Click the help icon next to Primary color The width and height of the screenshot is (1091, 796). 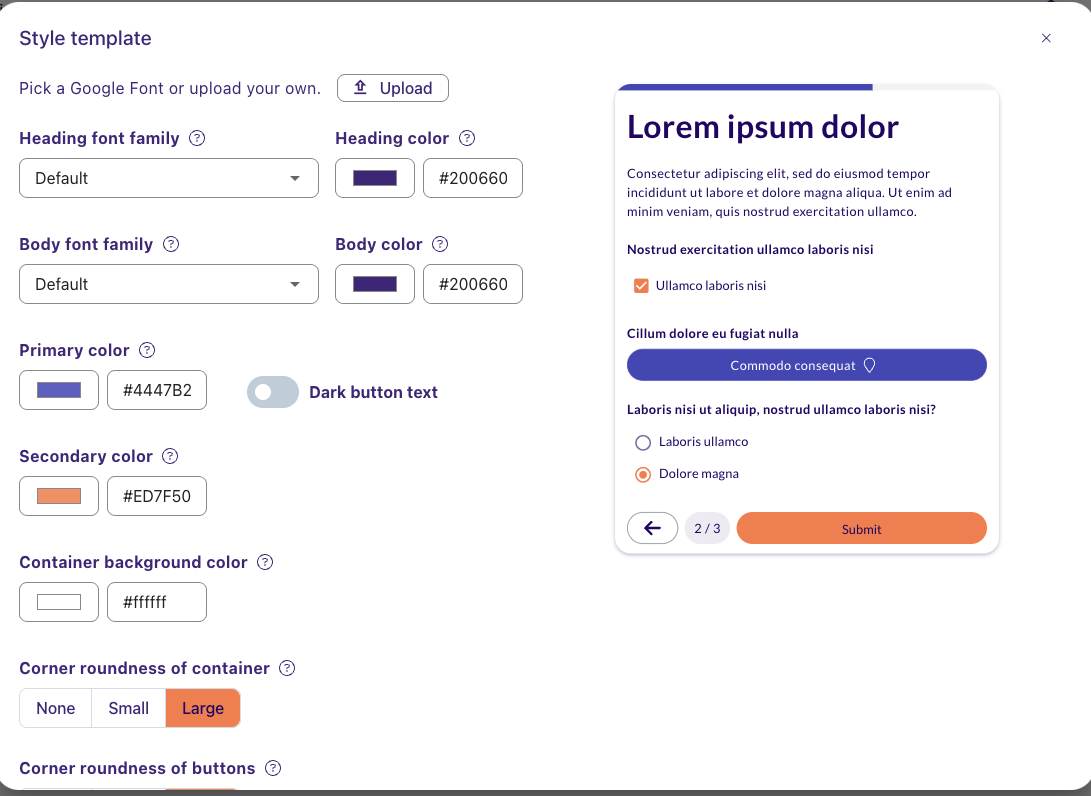147,350
